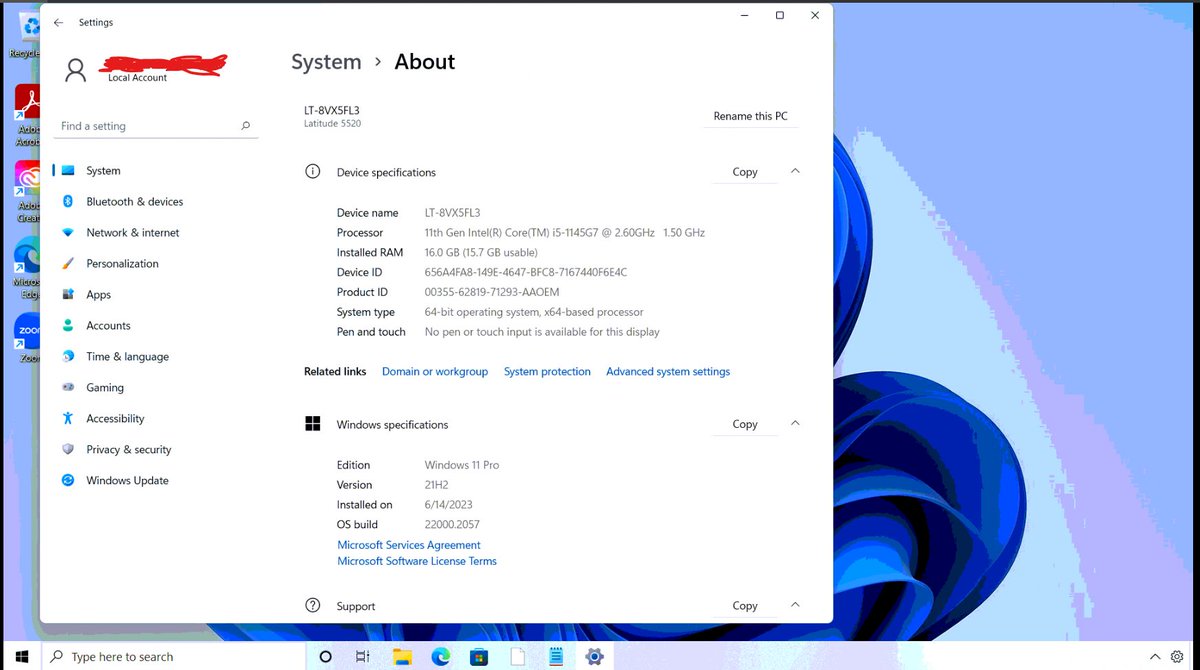Click the Find a setting search box
Screen dimensions: 1200x670
[x=156, y=126]
